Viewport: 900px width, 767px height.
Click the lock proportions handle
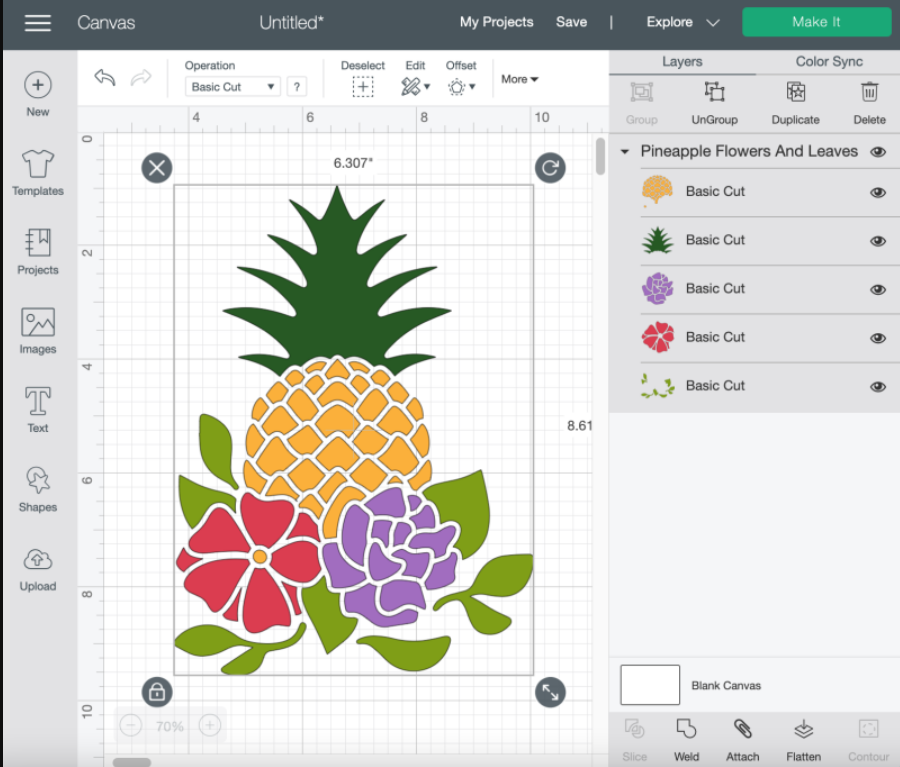pyautogui.click(x=157, y=692)
